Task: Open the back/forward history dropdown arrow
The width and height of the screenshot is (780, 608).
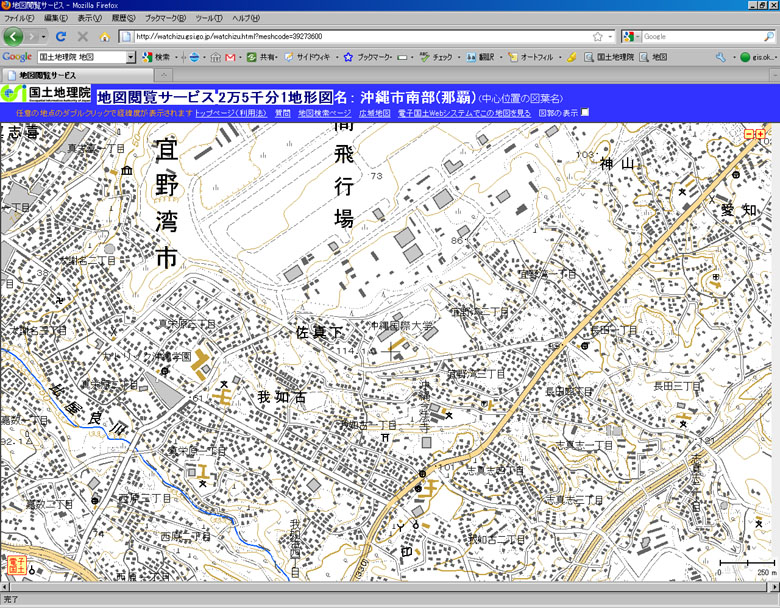Action: [x=43, y=36]
